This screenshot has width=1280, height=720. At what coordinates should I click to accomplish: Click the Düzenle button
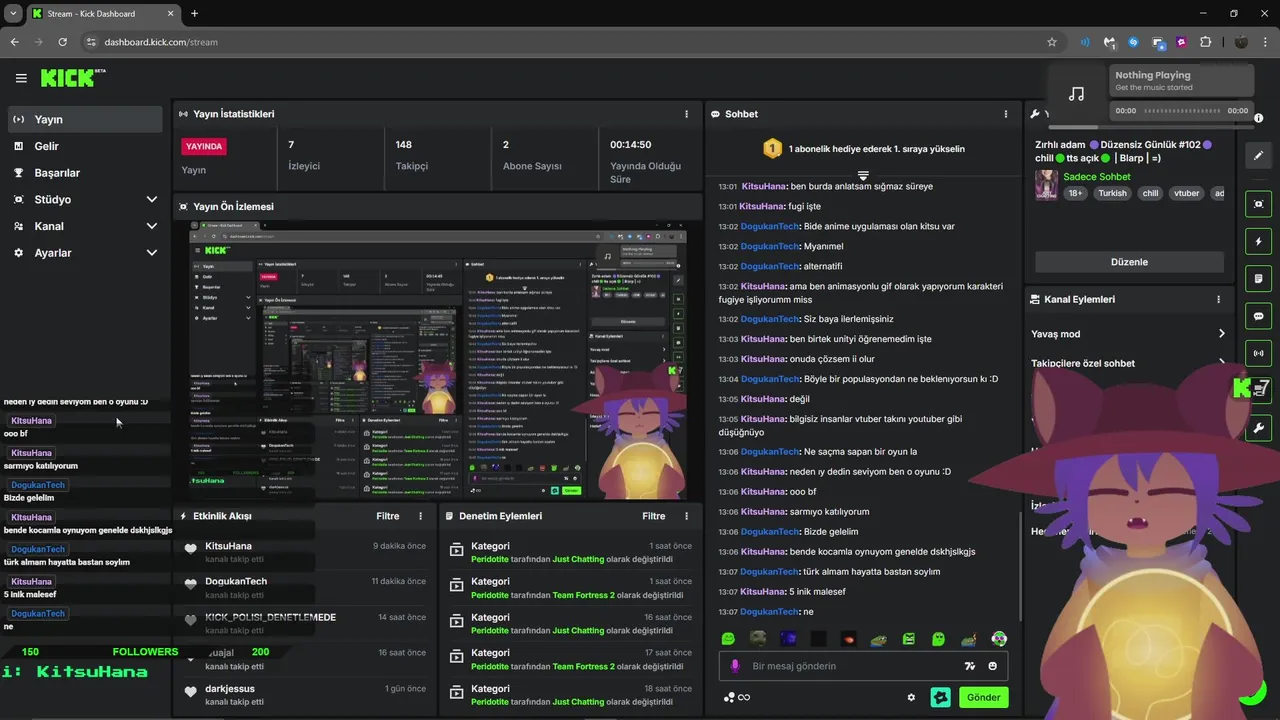1129,262
